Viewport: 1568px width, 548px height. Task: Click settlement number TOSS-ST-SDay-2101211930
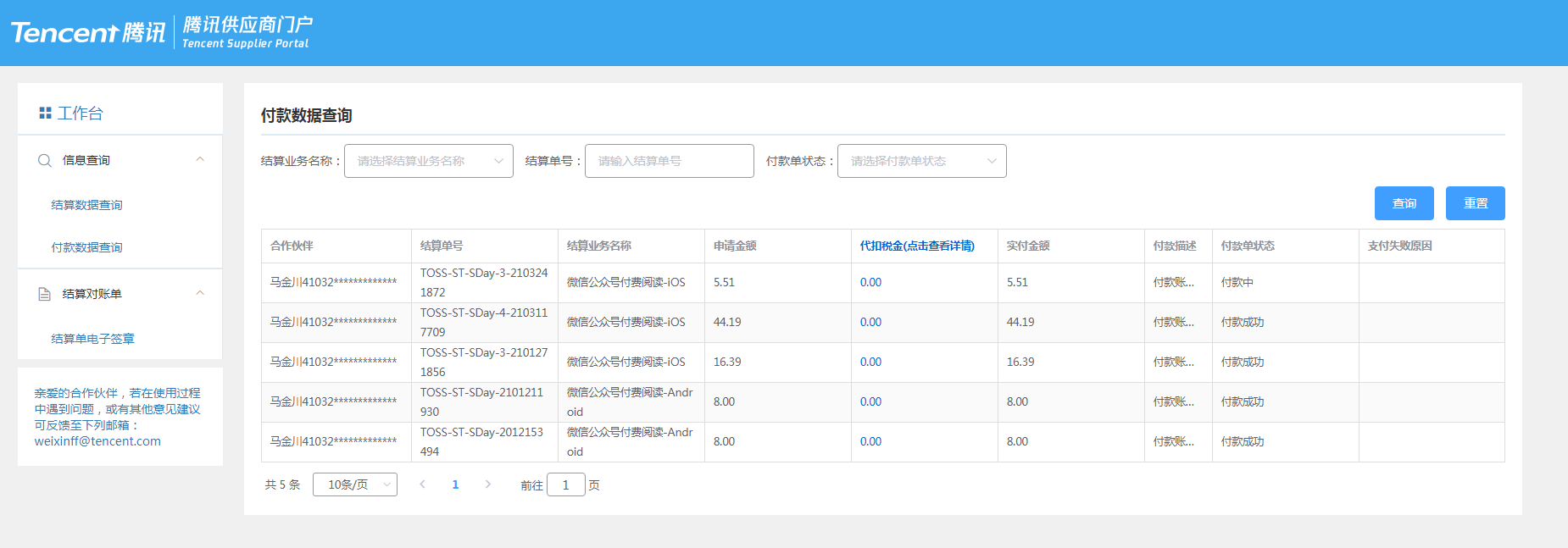(481, 401)
